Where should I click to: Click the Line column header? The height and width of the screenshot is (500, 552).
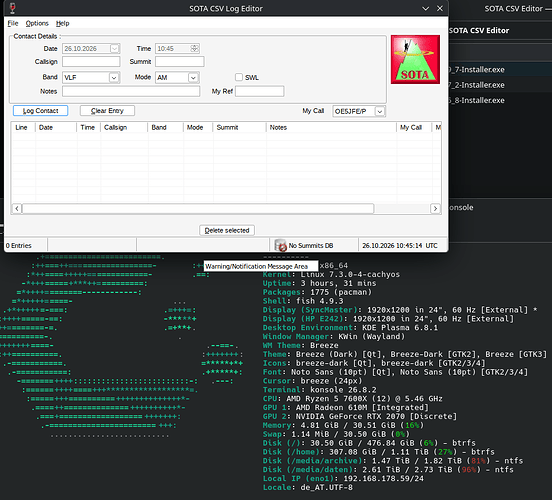click(x=23, y=127)
